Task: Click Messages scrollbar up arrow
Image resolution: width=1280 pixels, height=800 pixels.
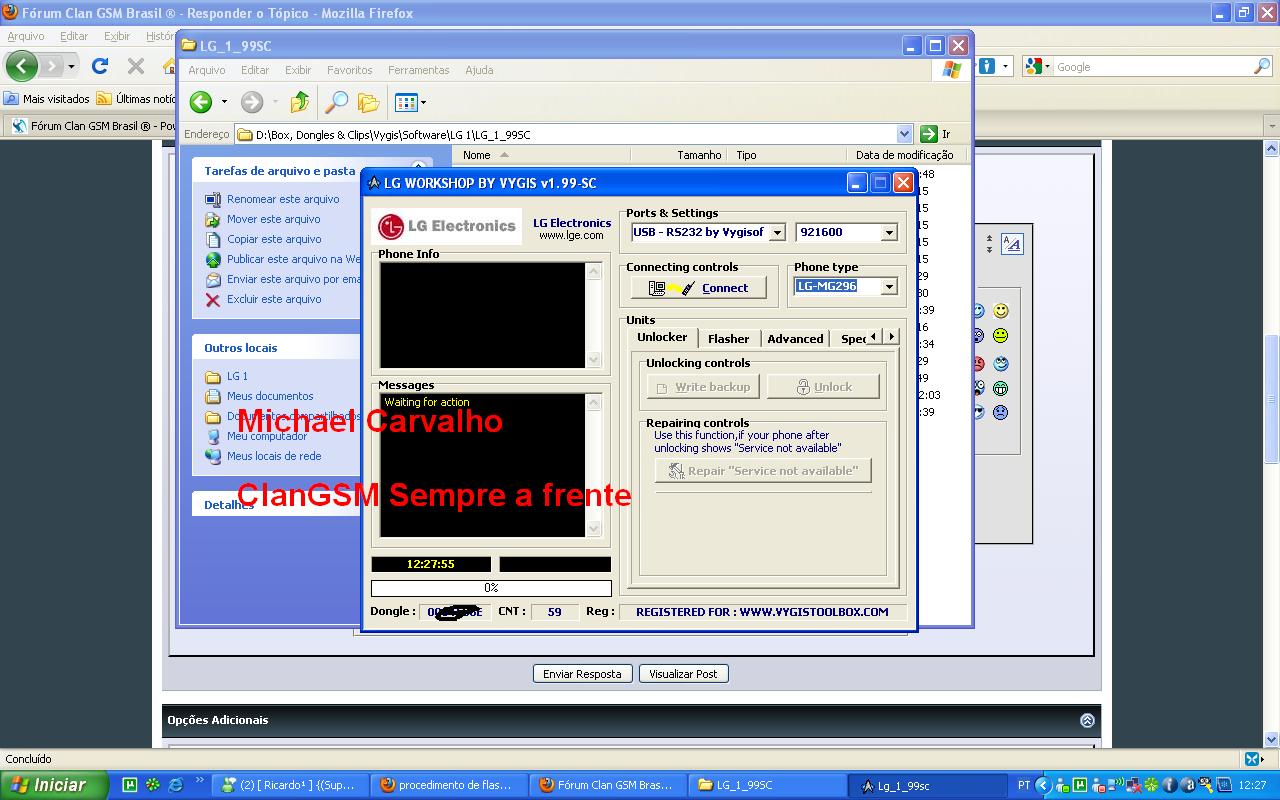Action: coord(594,402)
